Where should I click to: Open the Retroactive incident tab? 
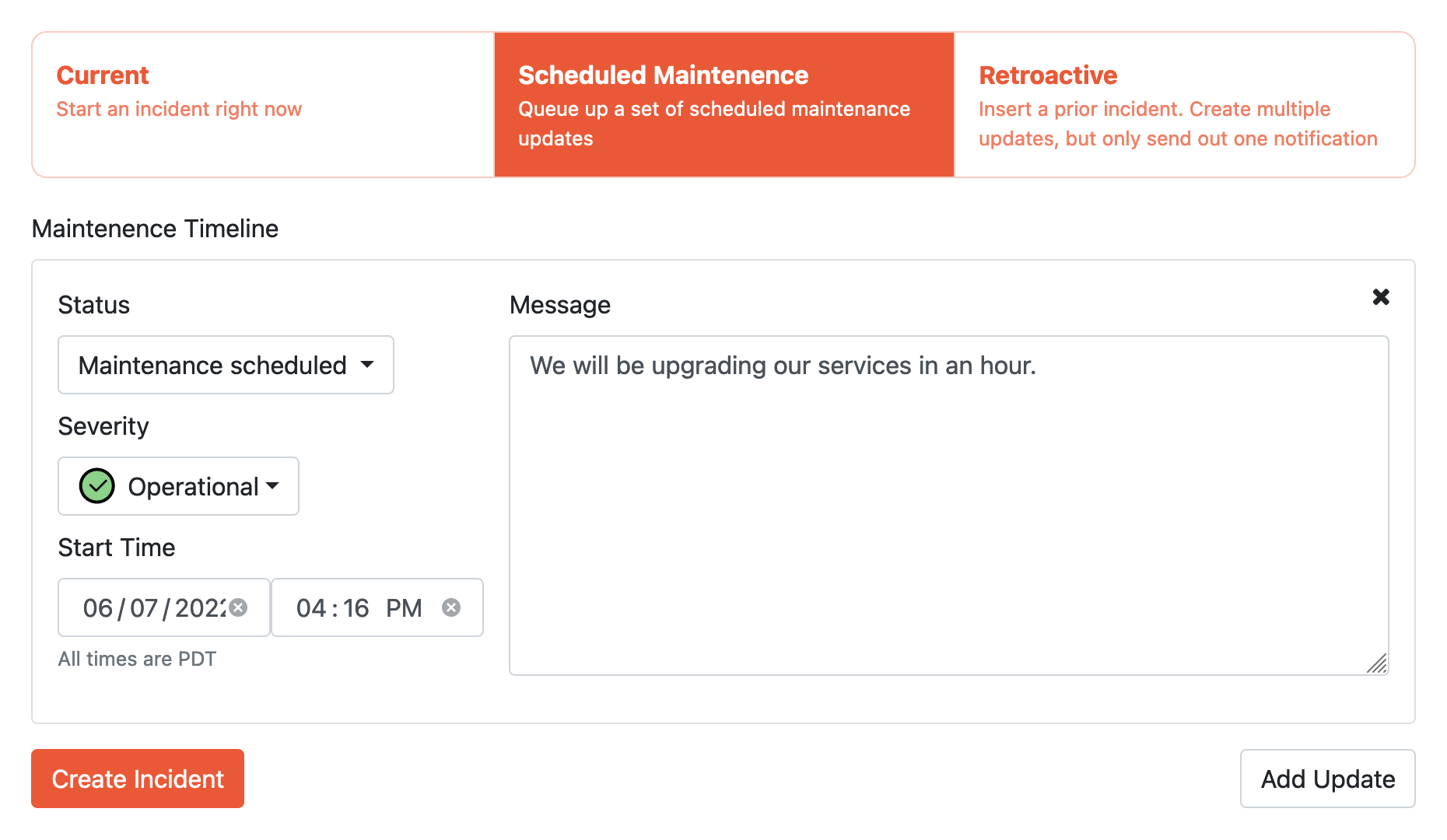pyautogui.click(x=1184, y=105)
